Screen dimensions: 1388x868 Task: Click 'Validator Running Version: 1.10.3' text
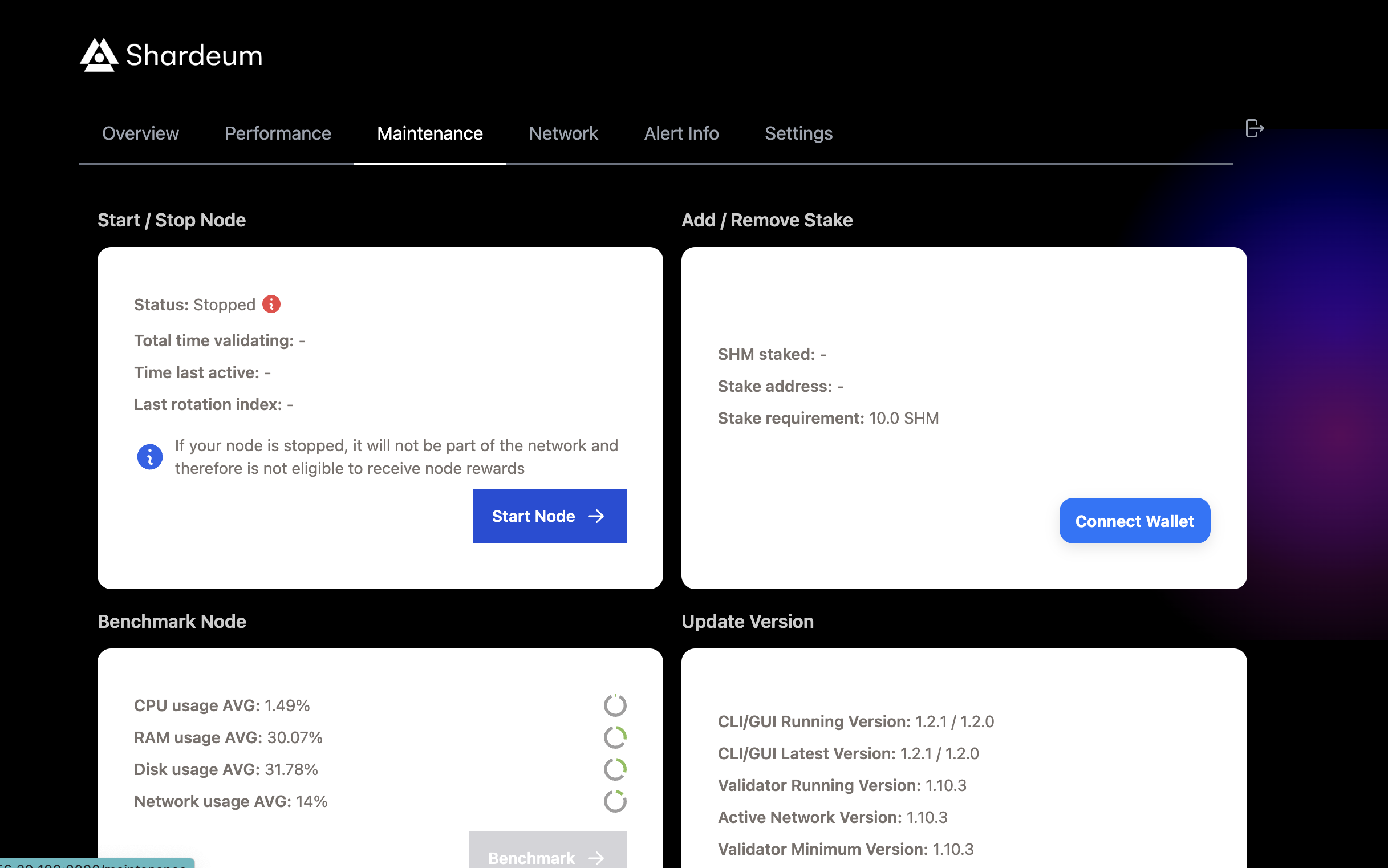coord(842,785)
